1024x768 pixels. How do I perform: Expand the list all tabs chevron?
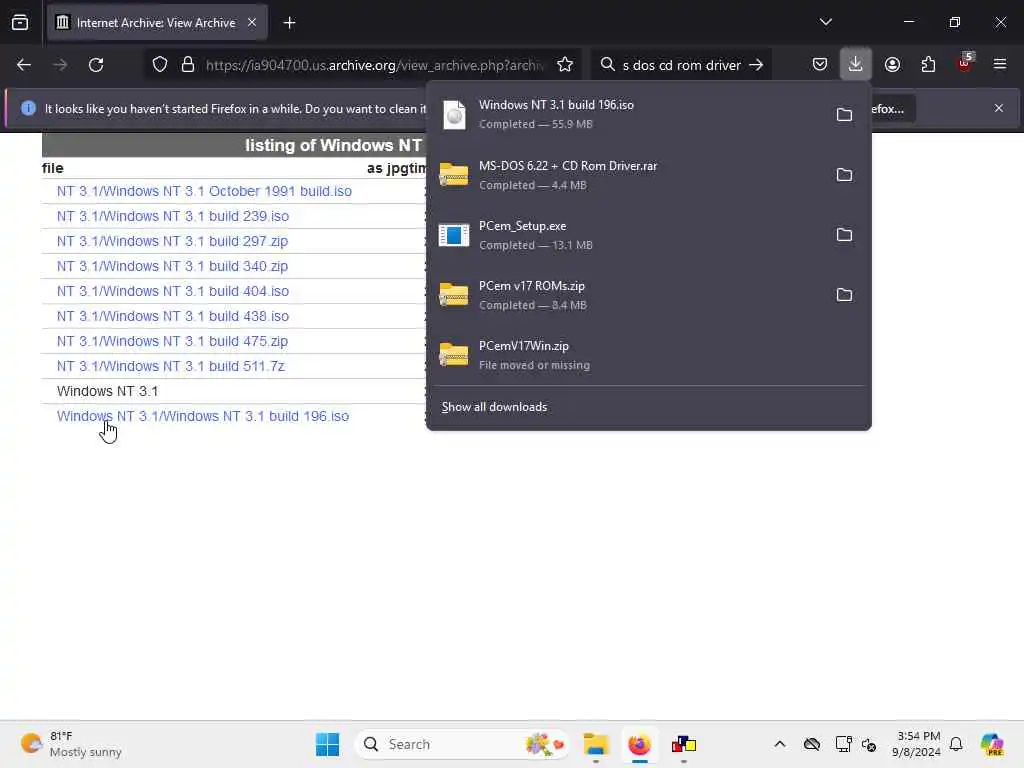(x=825, y=22)
